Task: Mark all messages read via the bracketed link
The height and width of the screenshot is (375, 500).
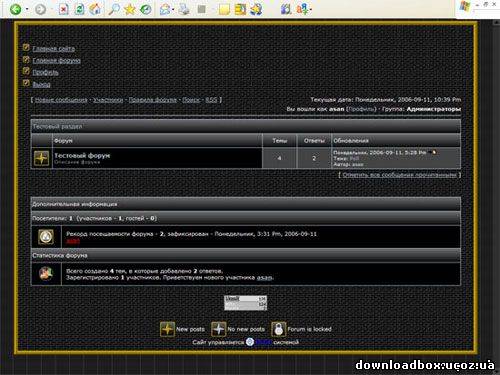Action: click(400, 175)
